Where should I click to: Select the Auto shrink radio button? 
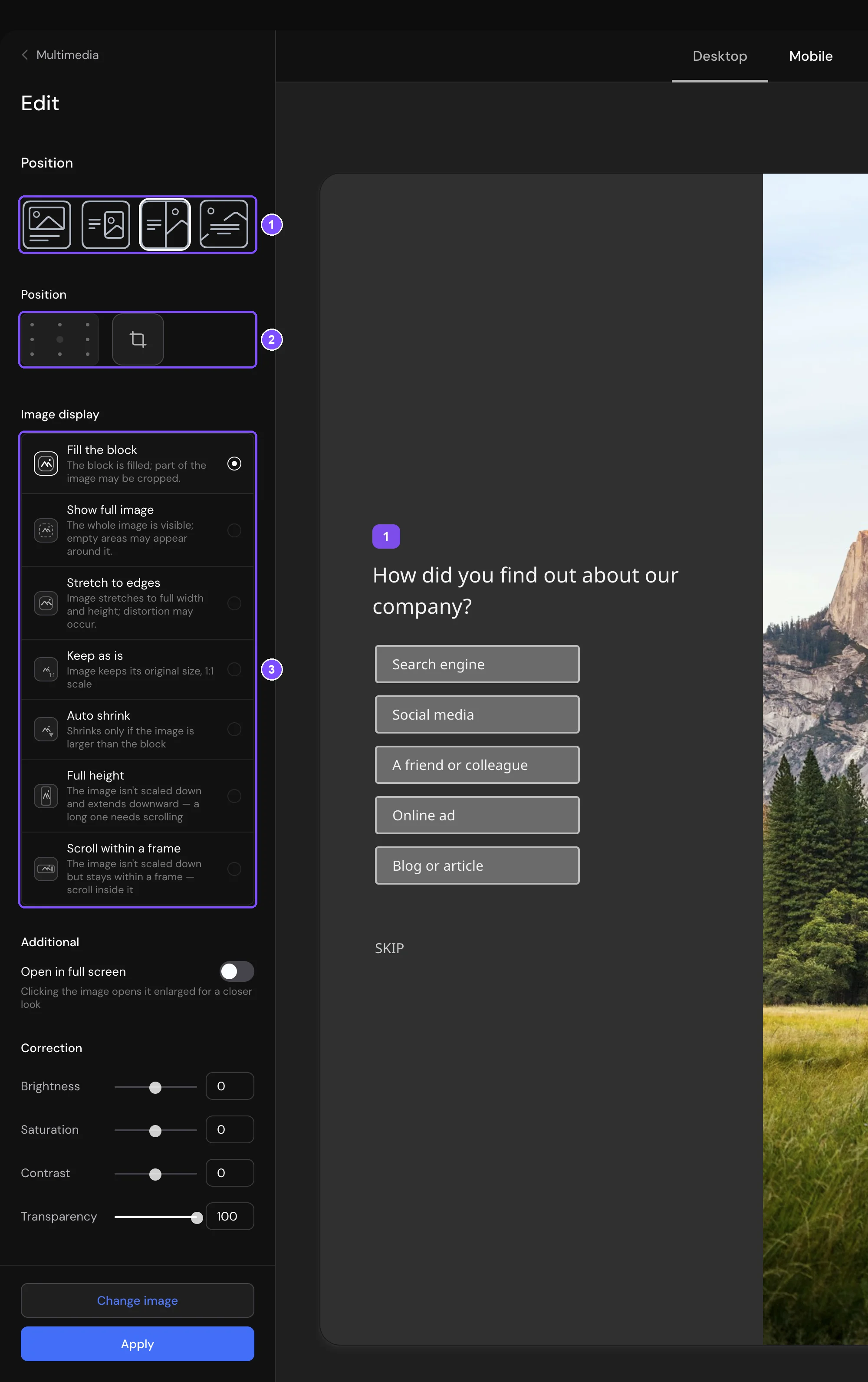pos(234,729)
